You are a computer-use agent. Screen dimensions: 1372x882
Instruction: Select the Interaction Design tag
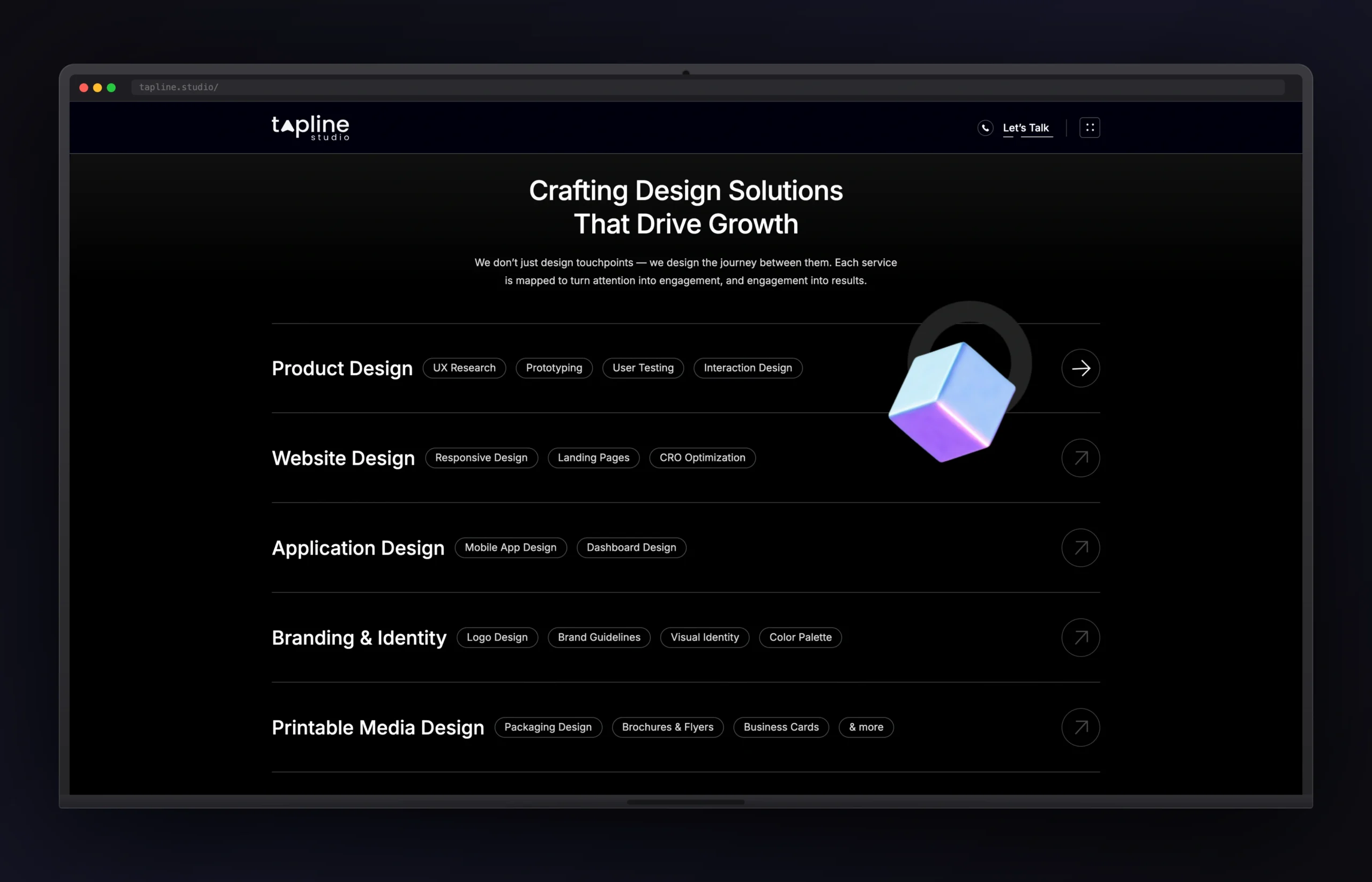(748, 368)
